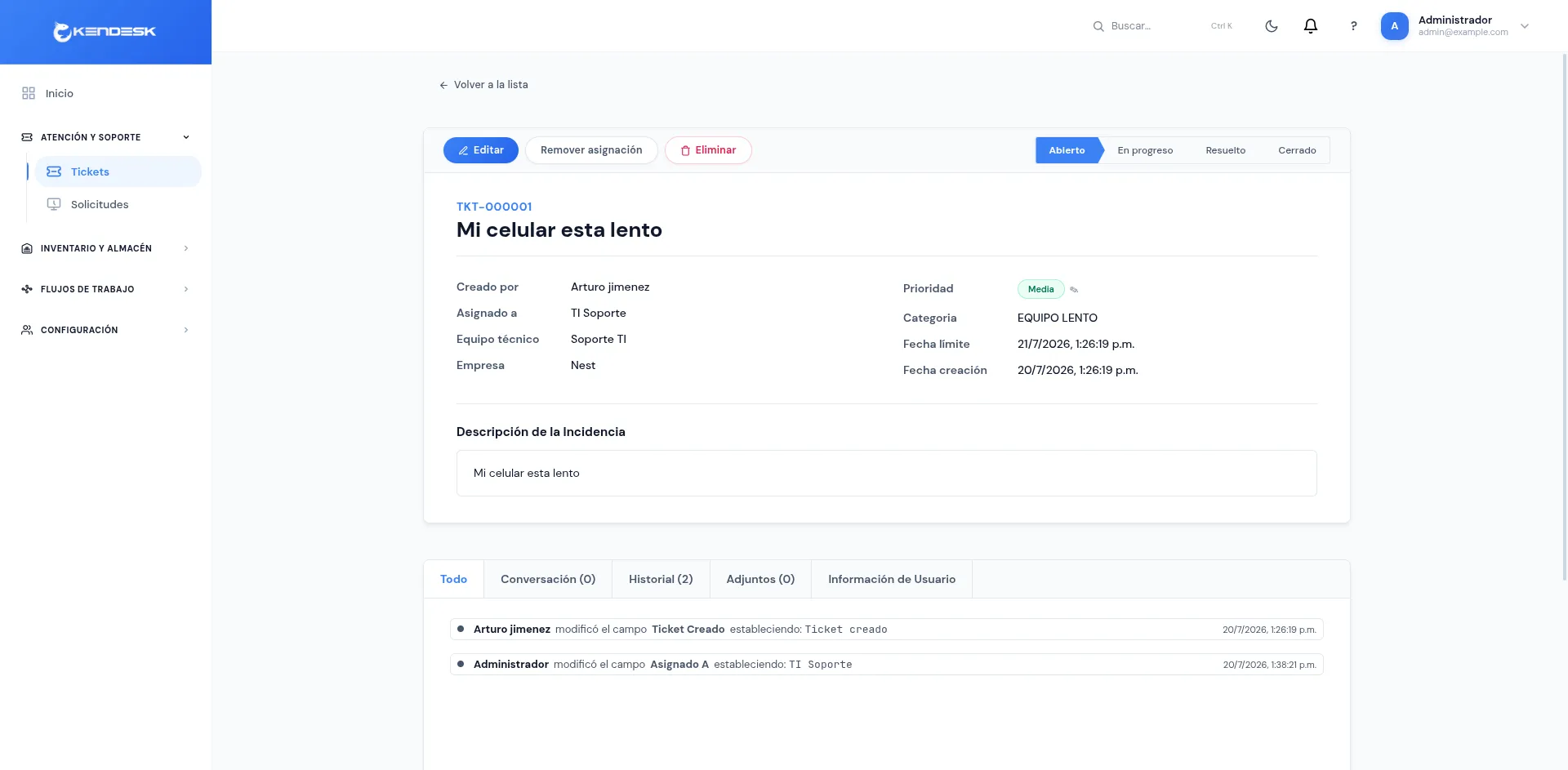Screen dimensions: 1568x770
Task: Set status to Resuelto
Action: 1226,150
